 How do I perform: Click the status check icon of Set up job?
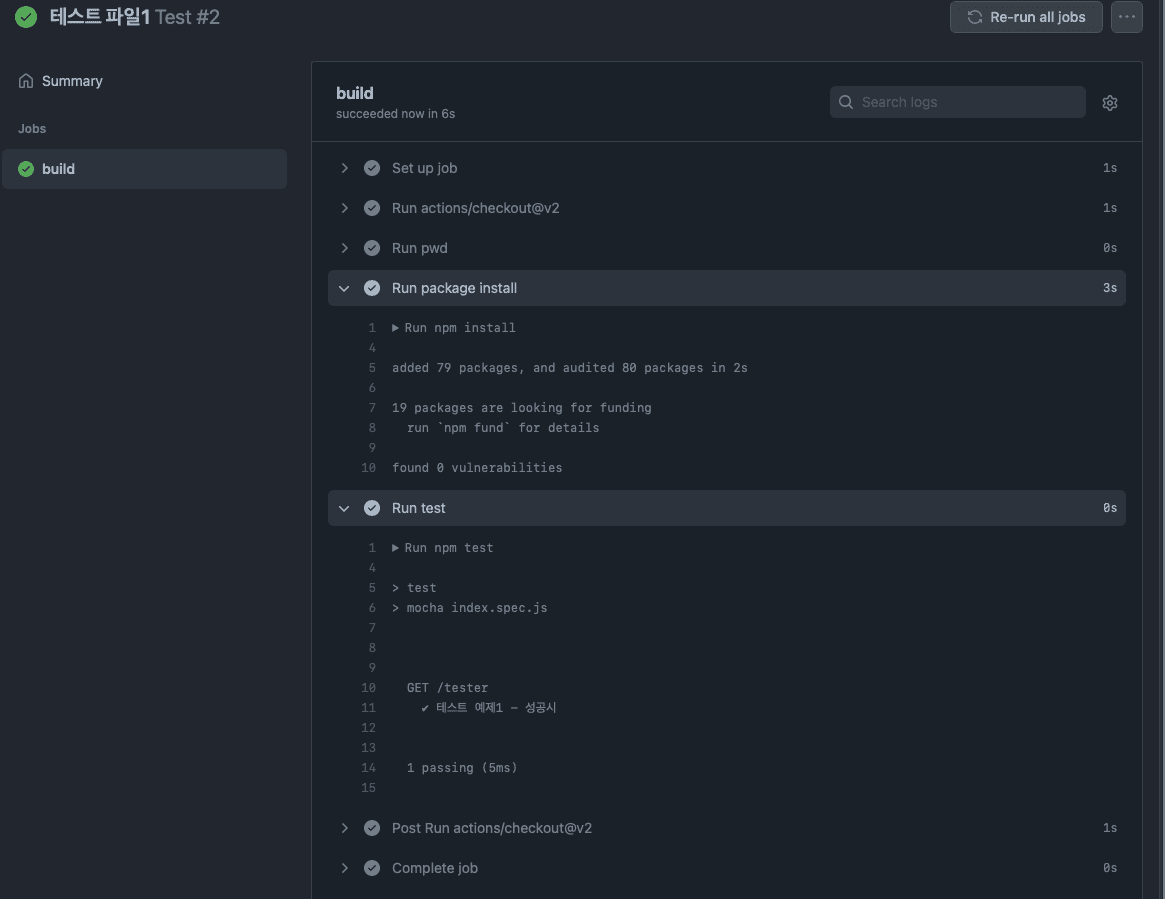click(372, 168)
